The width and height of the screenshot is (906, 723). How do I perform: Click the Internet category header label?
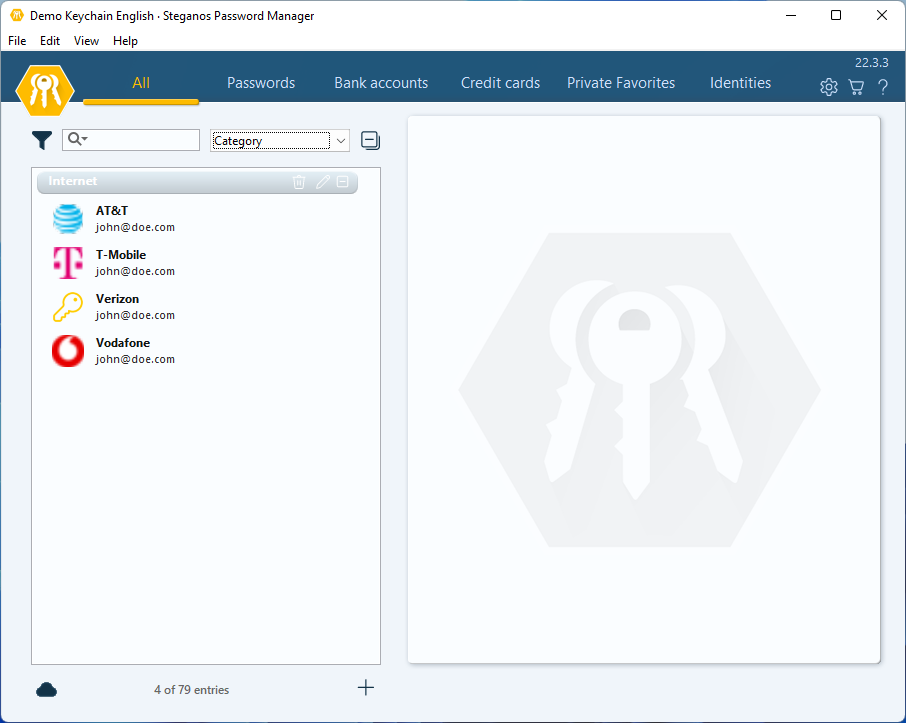tap(73, 181)
